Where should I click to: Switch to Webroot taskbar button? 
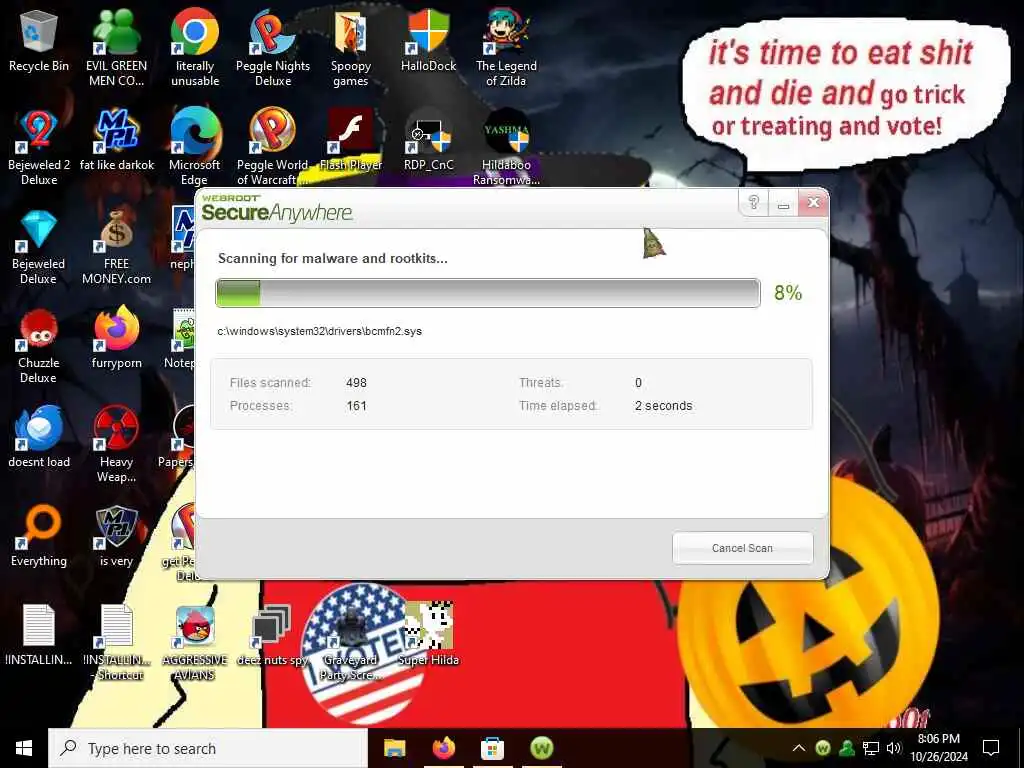click(x=541, y=748)
